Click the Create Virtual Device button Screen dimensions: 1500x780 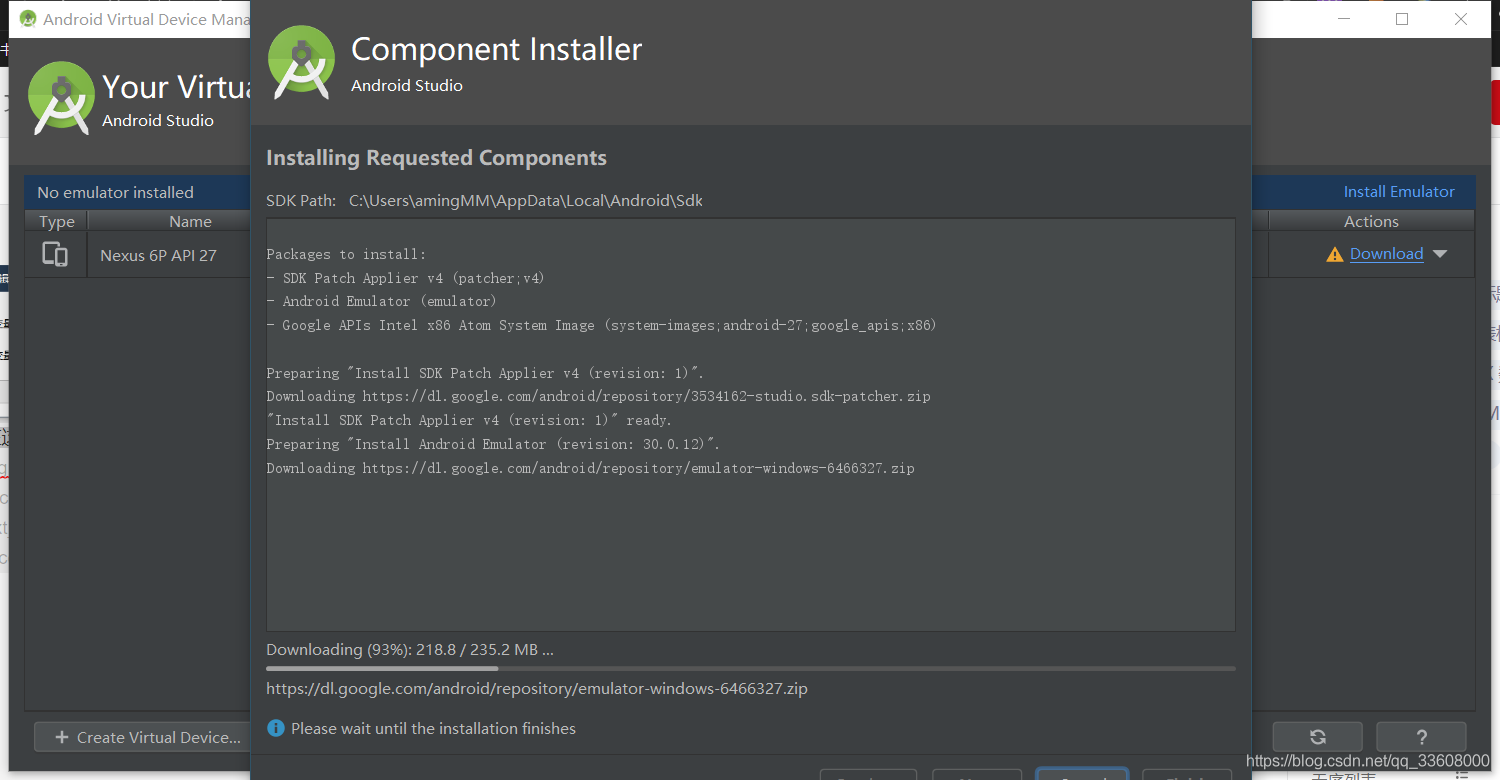coord(148,737)
